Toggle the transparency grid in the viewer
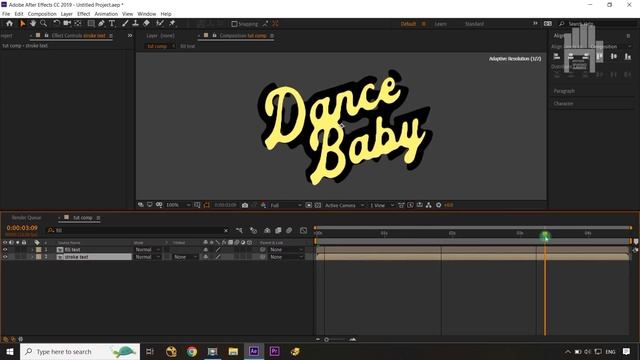This screenshot has height=360, width=640. point(318,205)
